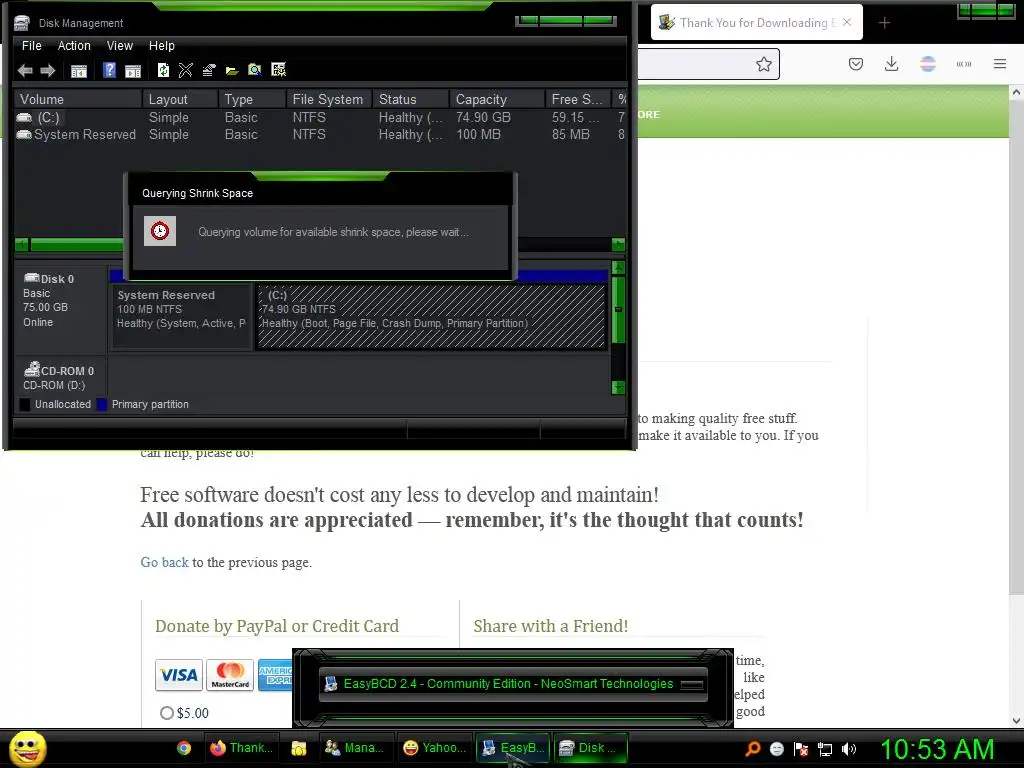The width and height of the screenshot is (1024, 768).
Task: Open Help via blue question mark icon
Action: pos(109,70)
